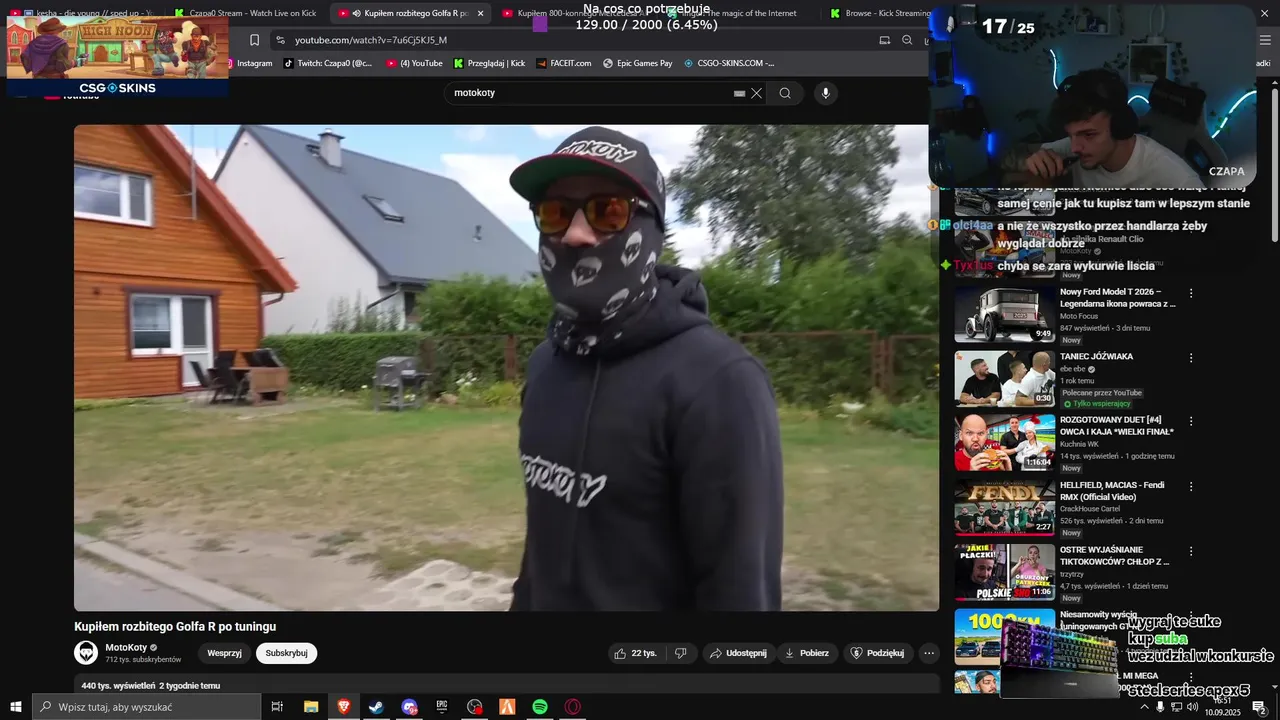Screen dimensions: 1280x720
Task: Open options menu for Nowy Ford Model T video
Action: coord(1191,293)
